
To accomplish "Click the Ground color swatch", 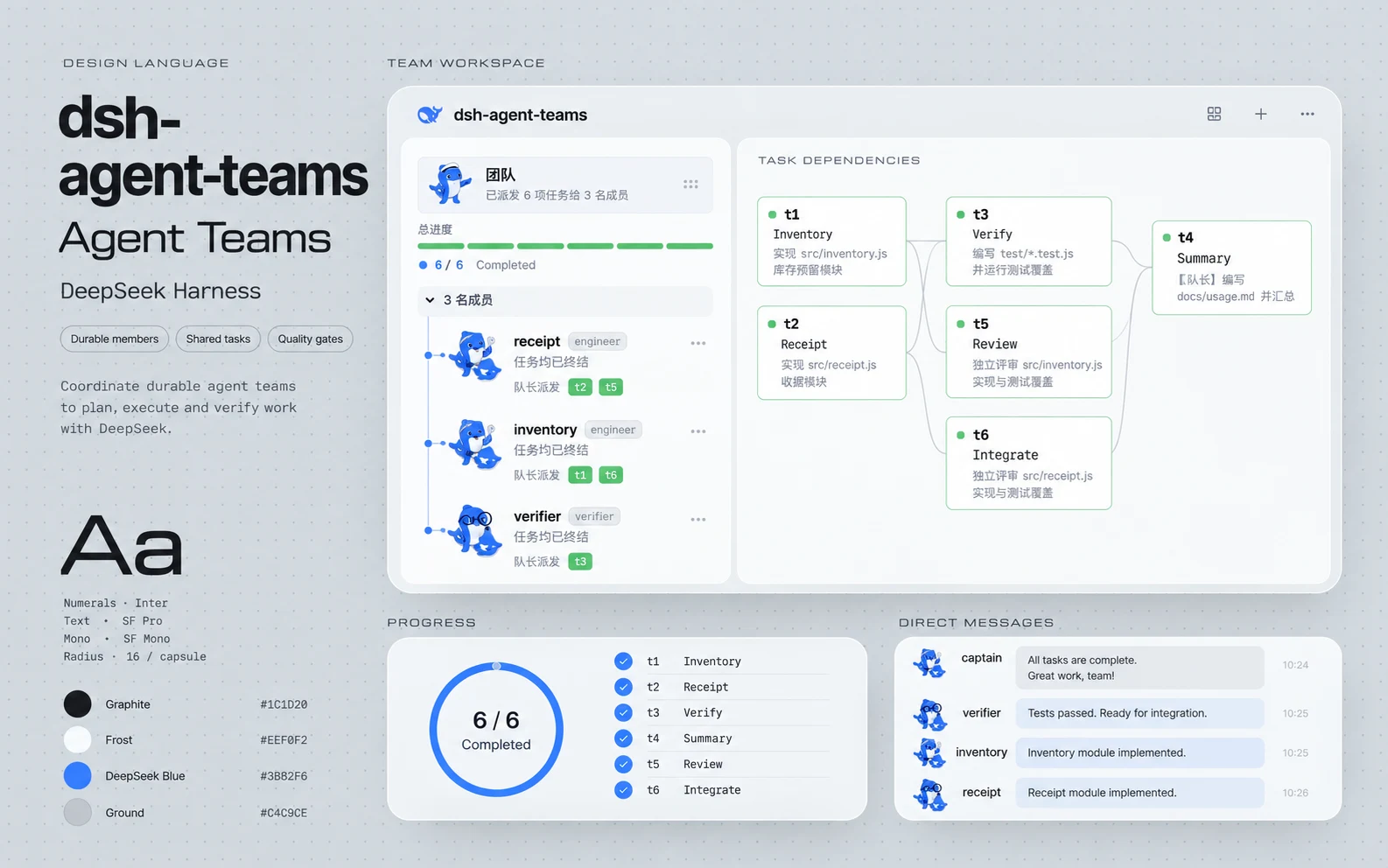I will [78, 813].
